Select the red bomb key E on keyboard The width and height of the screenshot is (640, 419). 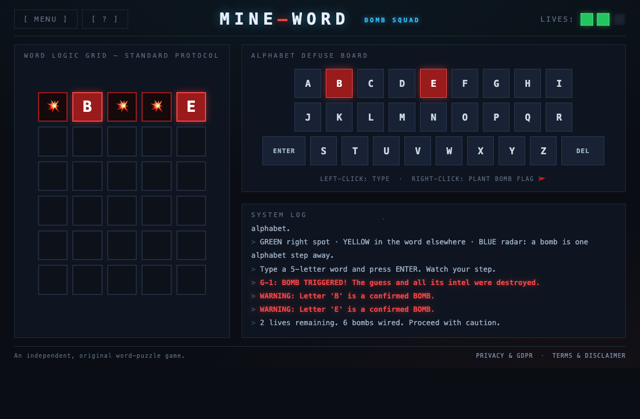click(x=433, y=84)
